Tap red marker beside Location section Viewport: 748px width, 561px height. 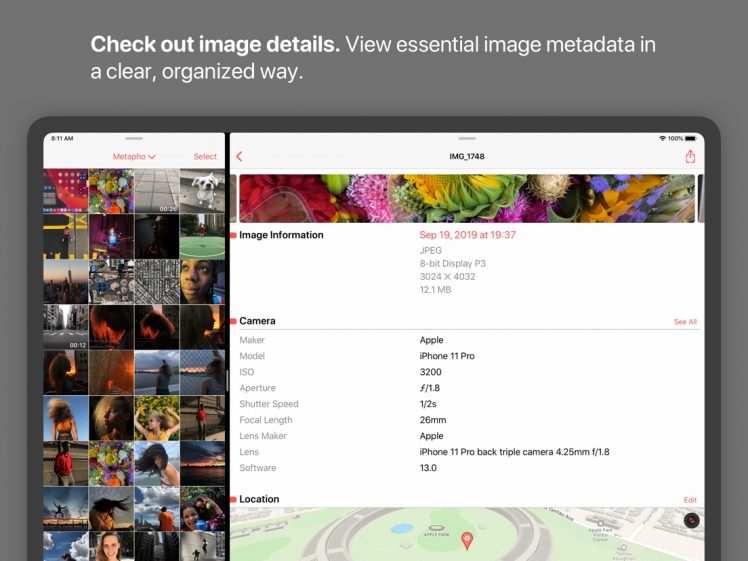233,499
